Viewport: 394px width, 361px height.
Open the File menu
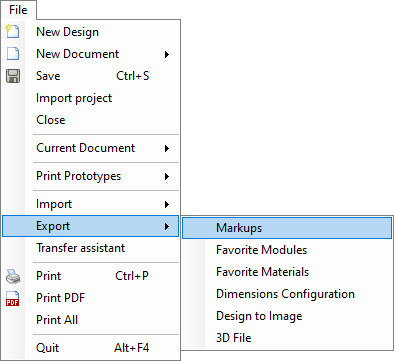[x=18, y=10]
